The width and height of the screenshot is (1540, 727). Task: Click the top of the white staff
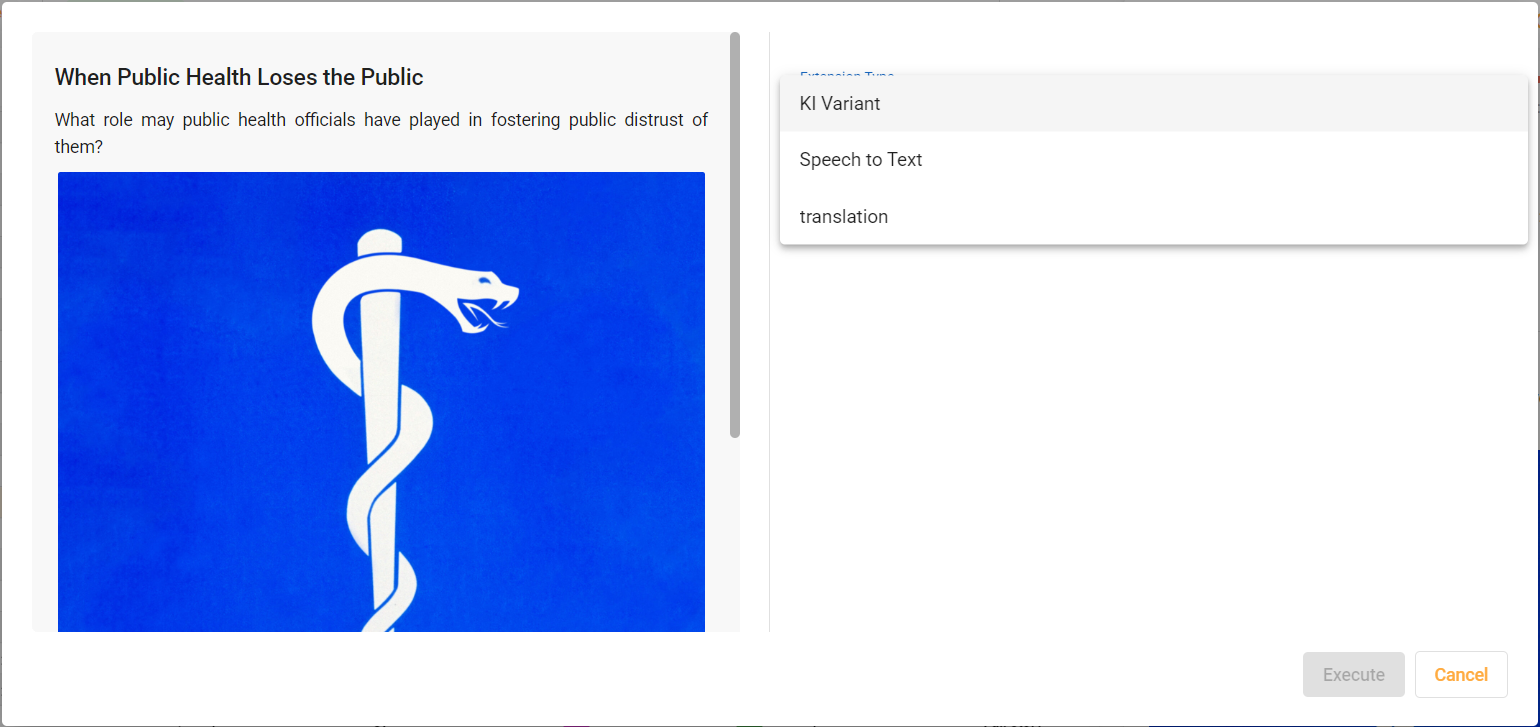378,243
